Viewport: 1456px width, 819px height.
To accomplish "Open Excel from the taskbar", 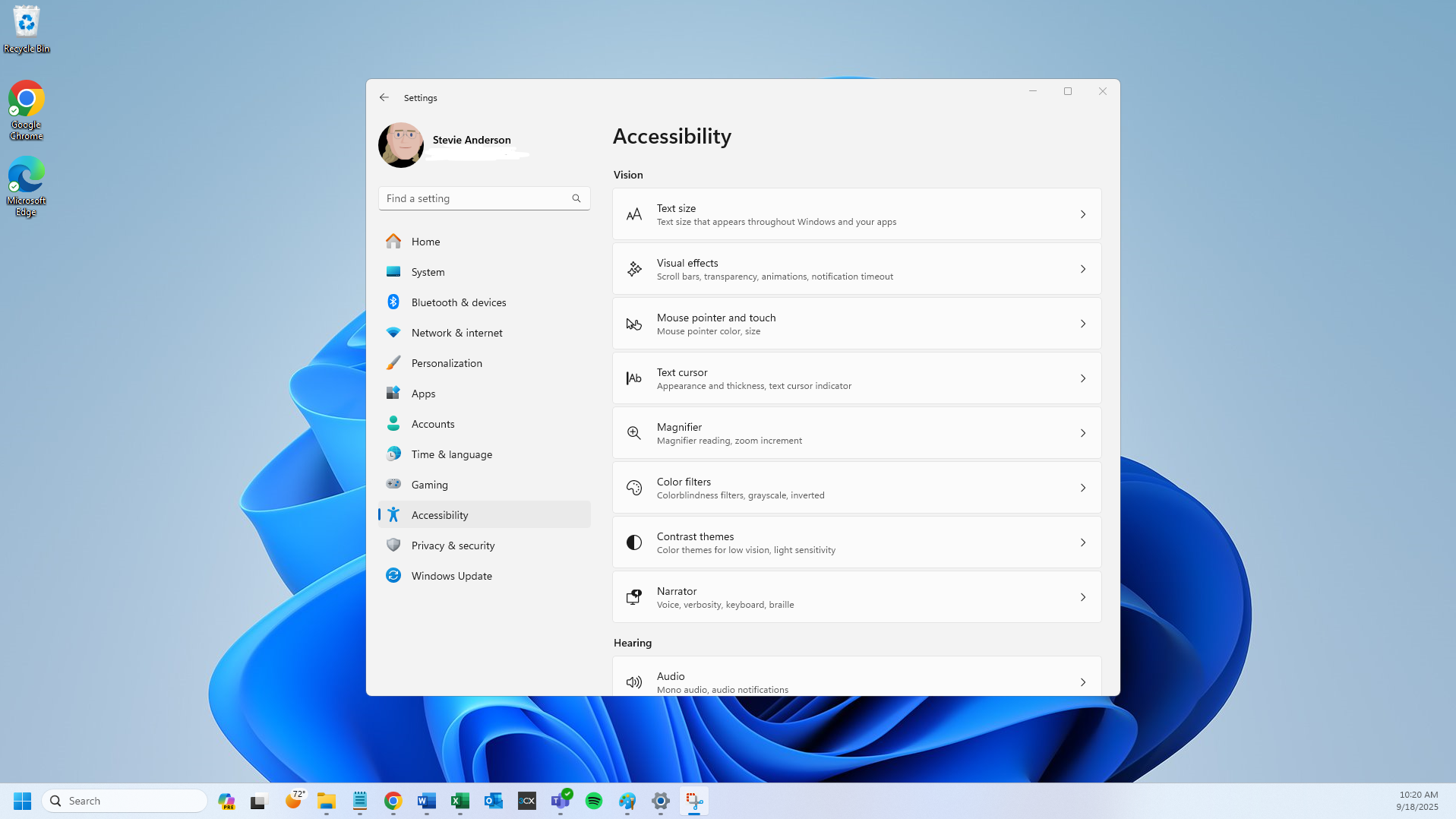I will [x=460, y=801].
